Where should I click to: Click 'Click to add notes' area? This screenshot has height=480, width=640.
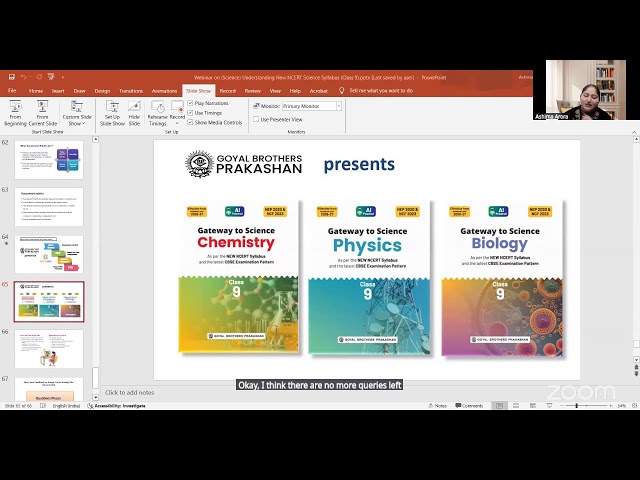click(x=129, y=392)
